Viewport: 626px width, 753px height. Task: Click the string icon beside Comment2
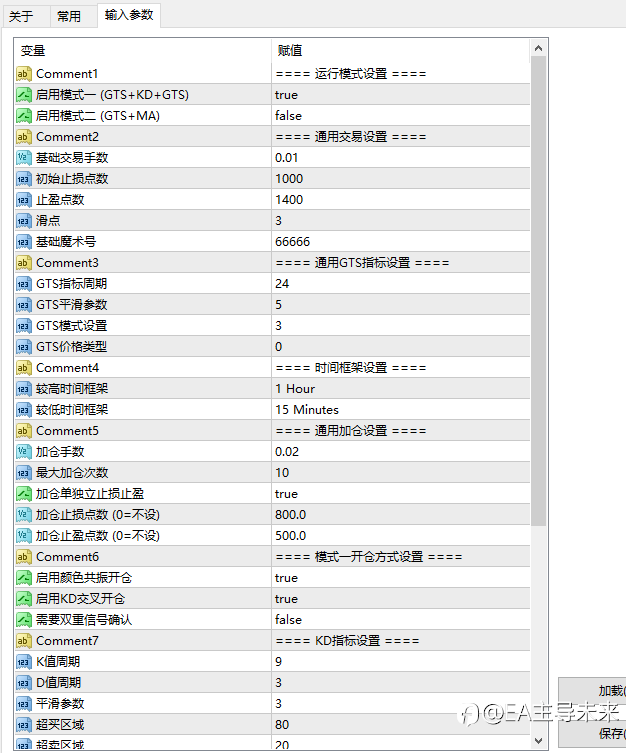point(24,137)
